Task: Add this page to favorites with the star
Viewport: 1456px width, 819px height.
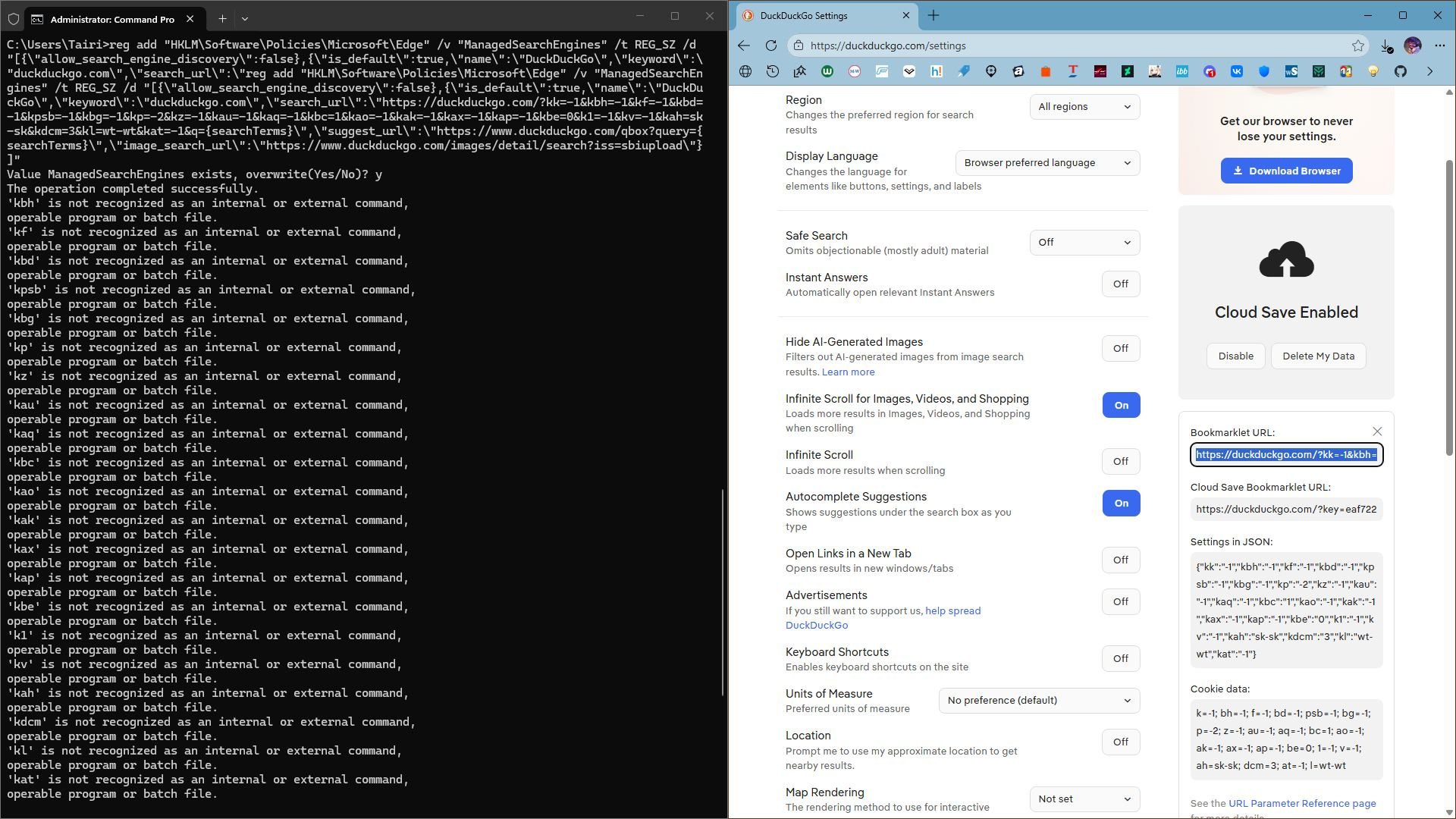Action: [1357, 45]
